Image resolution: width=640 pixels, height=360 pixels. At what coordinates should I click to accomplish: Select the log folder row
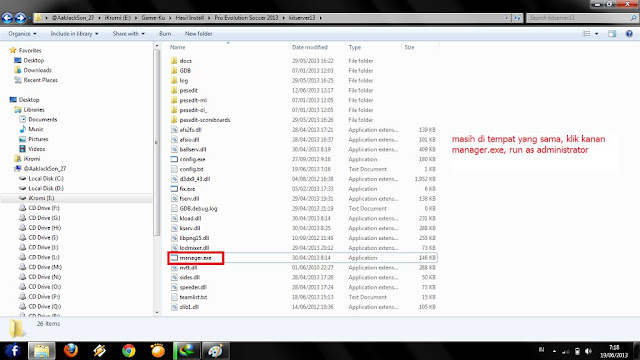tap(303, 80)
